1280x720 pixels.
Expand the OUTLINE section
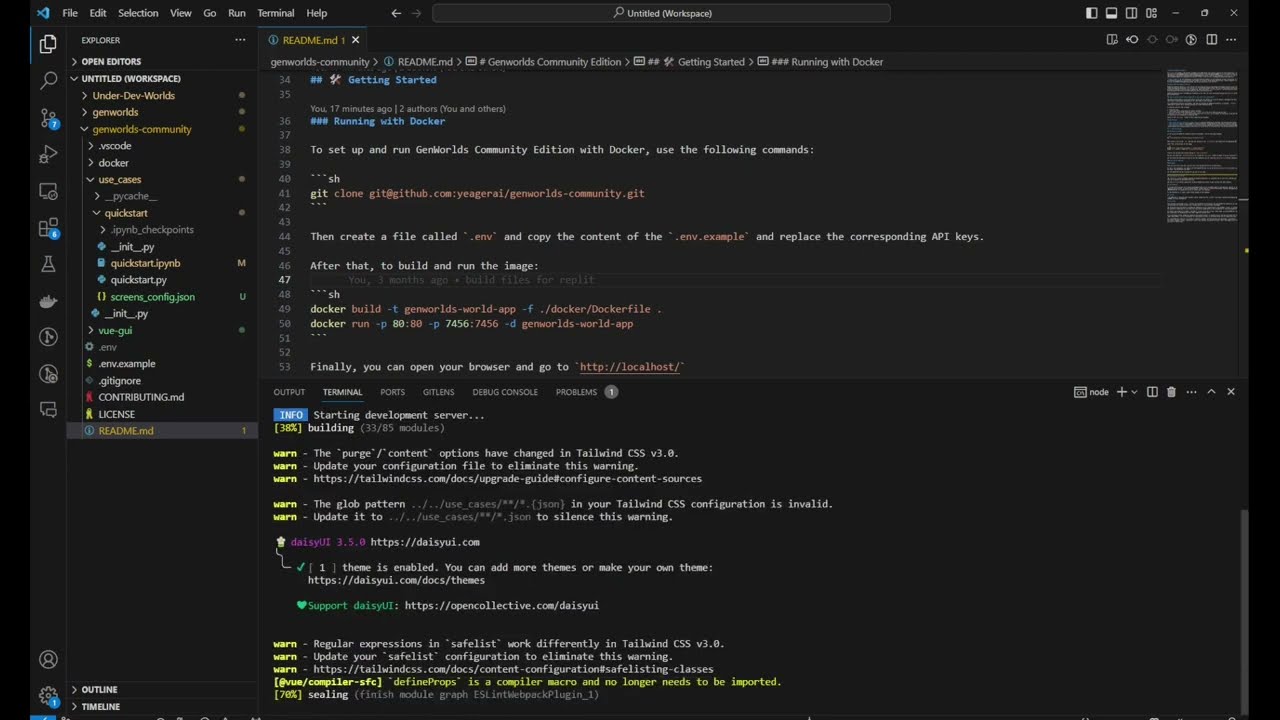coord(162,689)
